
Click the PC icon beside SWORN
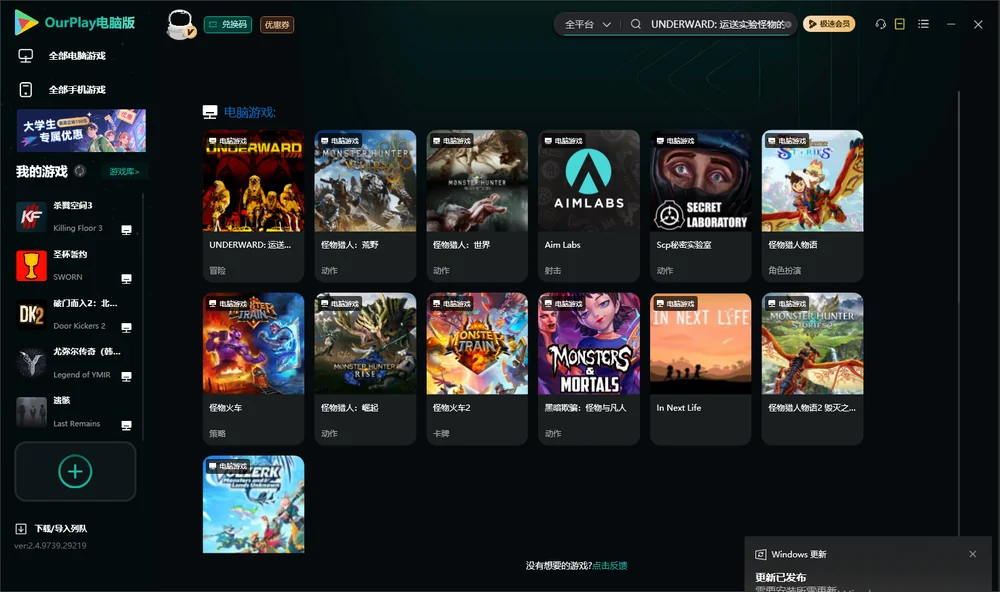coord(126,279)
